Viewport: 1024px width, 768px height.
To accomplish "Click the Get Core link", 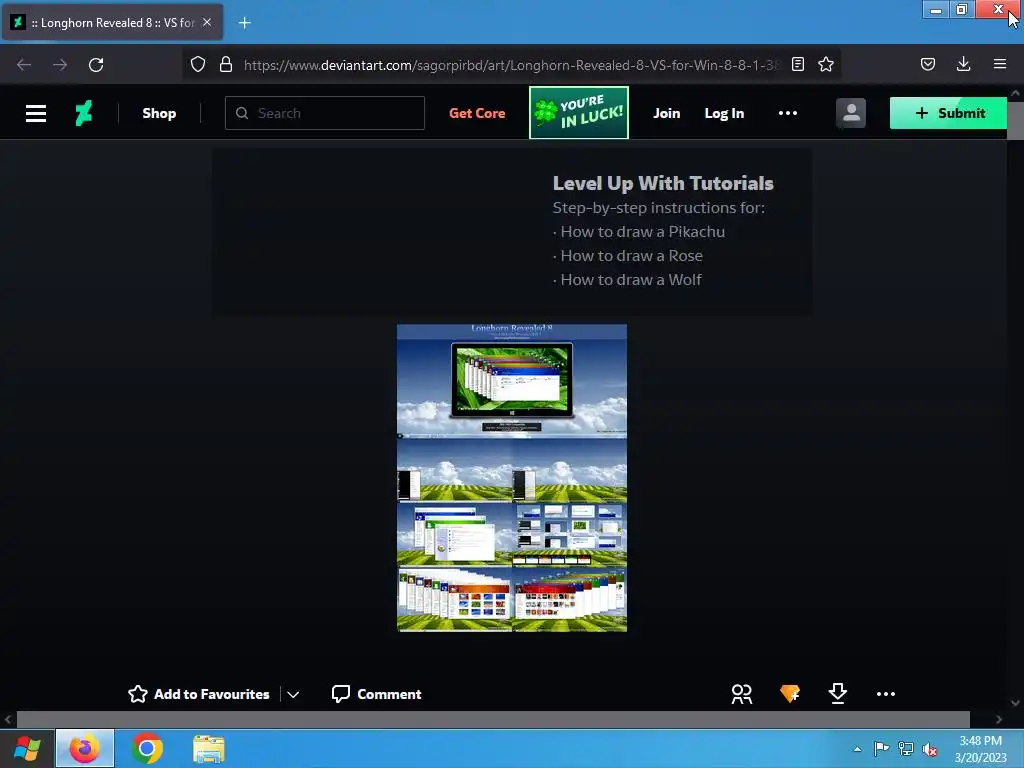I will point(477,113).
